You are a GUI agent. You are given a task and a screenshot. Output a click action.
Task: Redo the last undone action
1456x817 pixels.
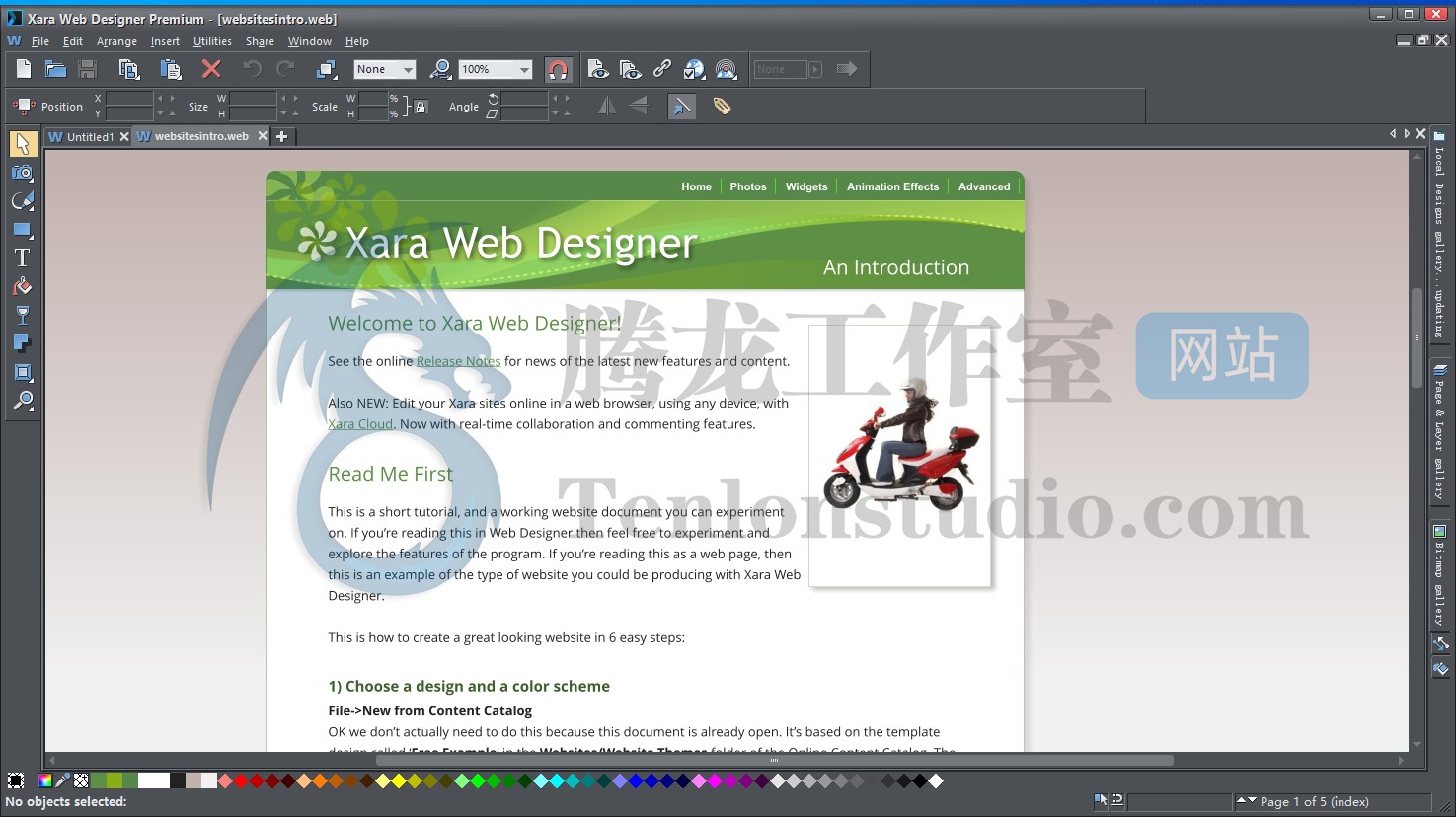[286, 69]
